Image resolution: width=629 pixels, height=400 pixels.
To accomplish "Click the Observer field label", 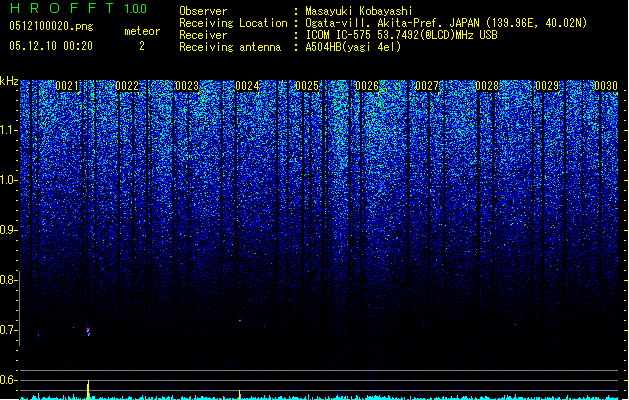I will [203, 11].
